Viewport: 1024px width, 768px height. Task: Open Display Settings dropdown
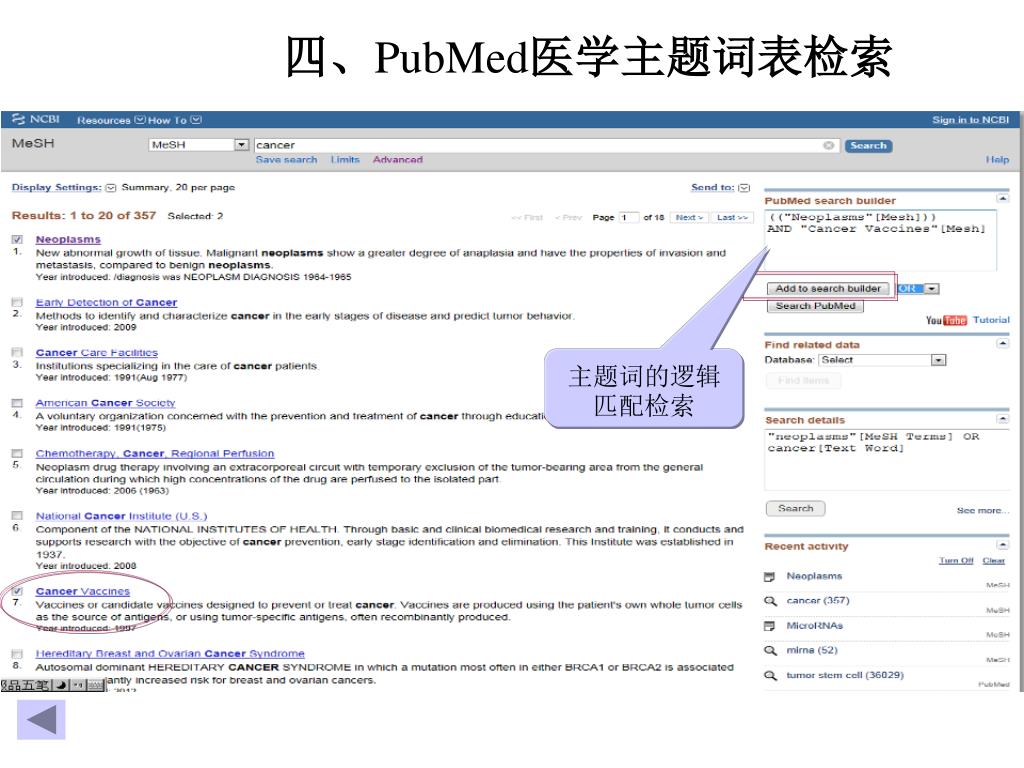(63, 187)
